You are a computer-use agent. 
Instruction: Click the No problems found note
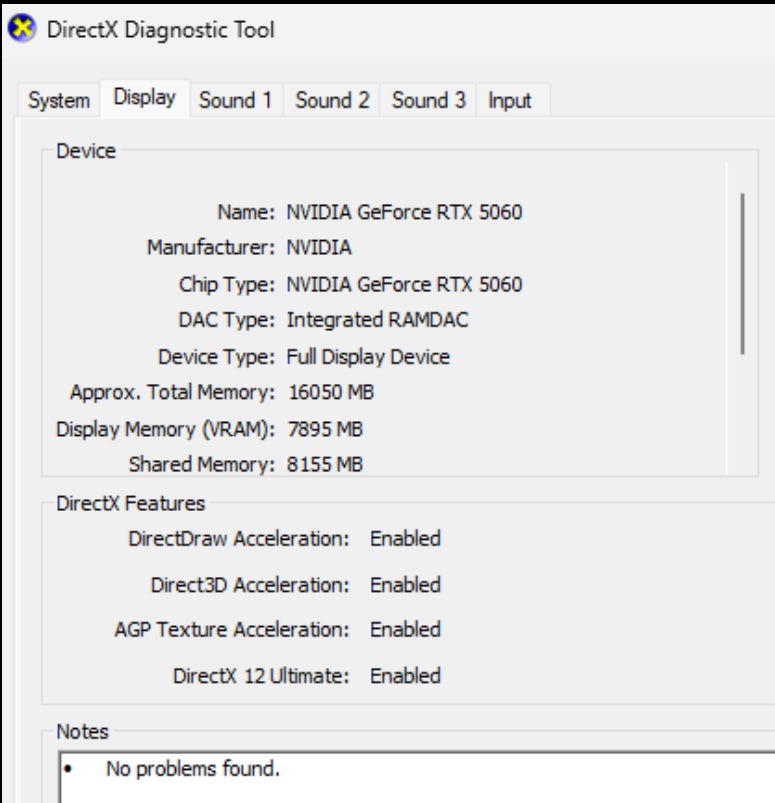pyautogui.click(x=193, y=769)
